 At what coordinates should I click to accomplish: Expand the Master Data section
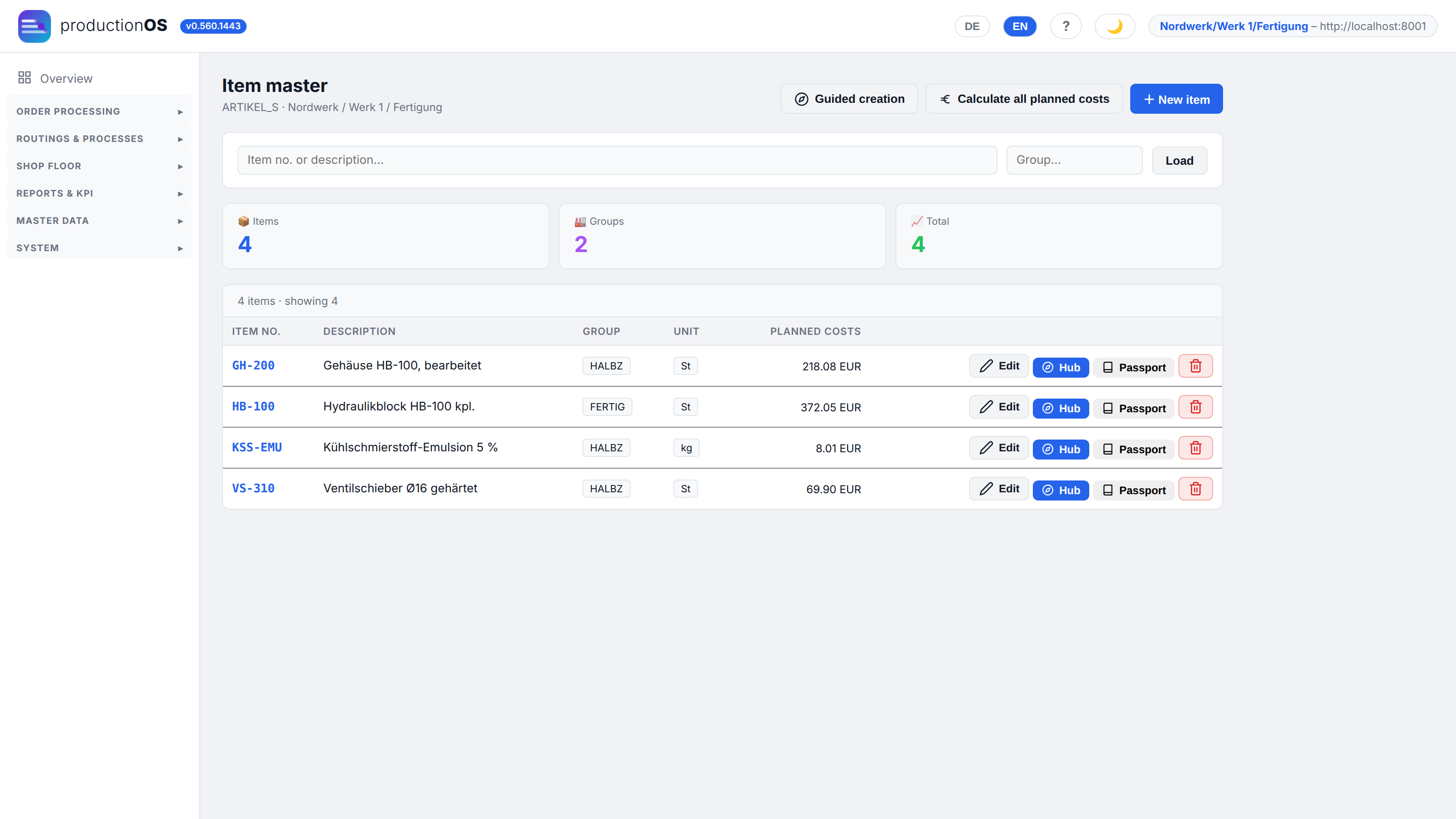(x=100, y=220)
